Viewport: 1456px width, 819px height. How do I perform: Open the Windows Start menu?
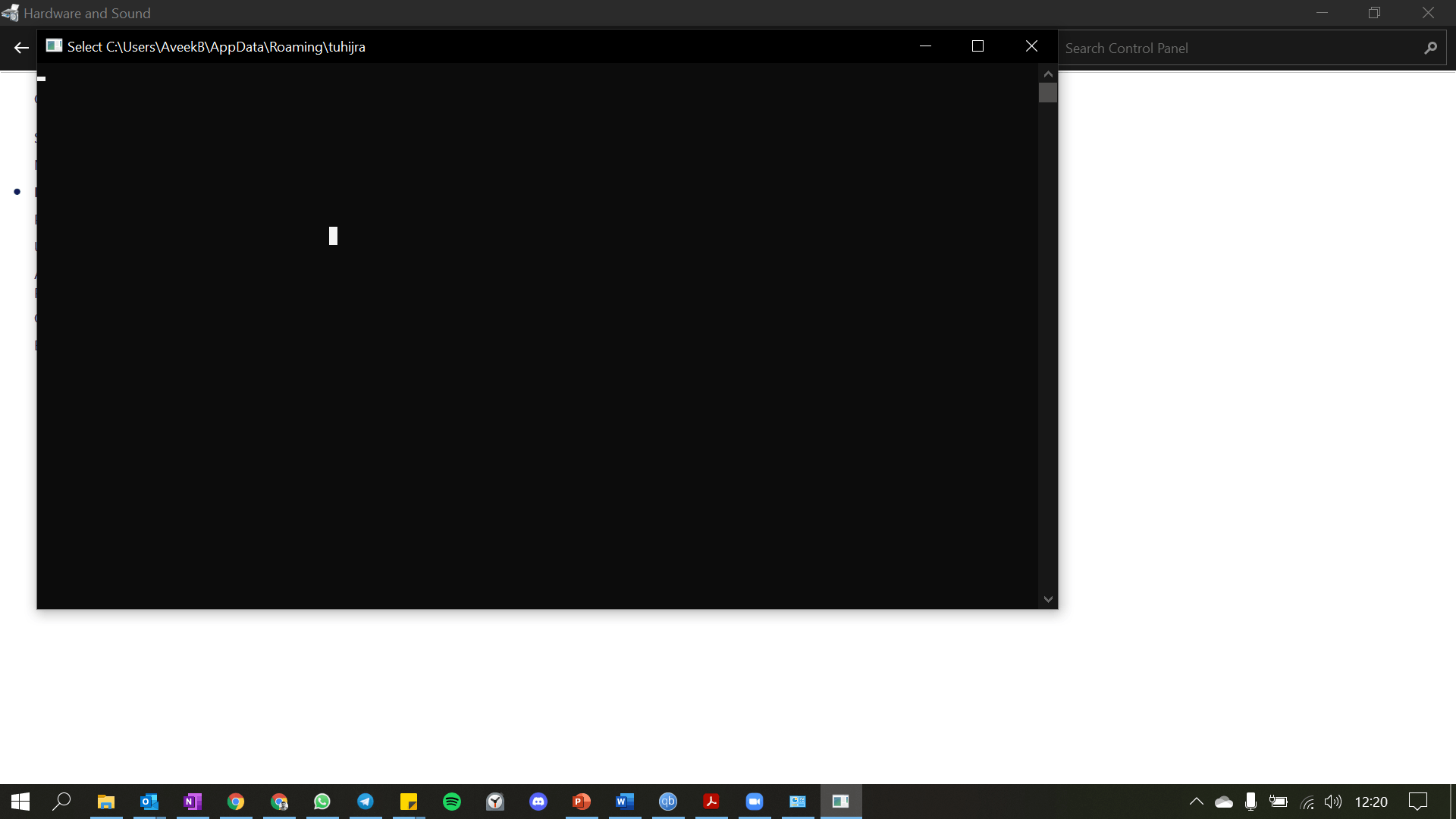20,802
